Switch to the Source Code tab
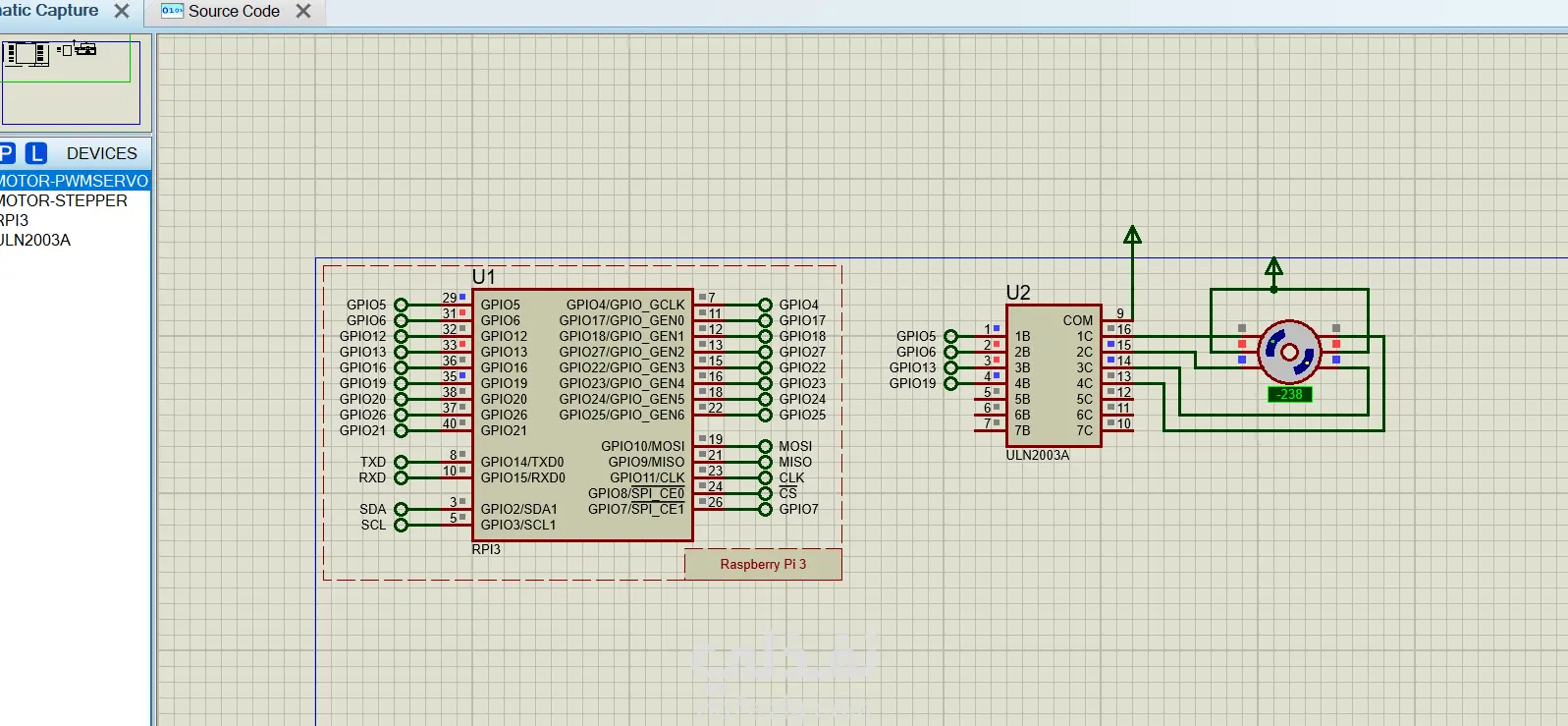The height and width of the screenshot is (726, 1568). 234,11
